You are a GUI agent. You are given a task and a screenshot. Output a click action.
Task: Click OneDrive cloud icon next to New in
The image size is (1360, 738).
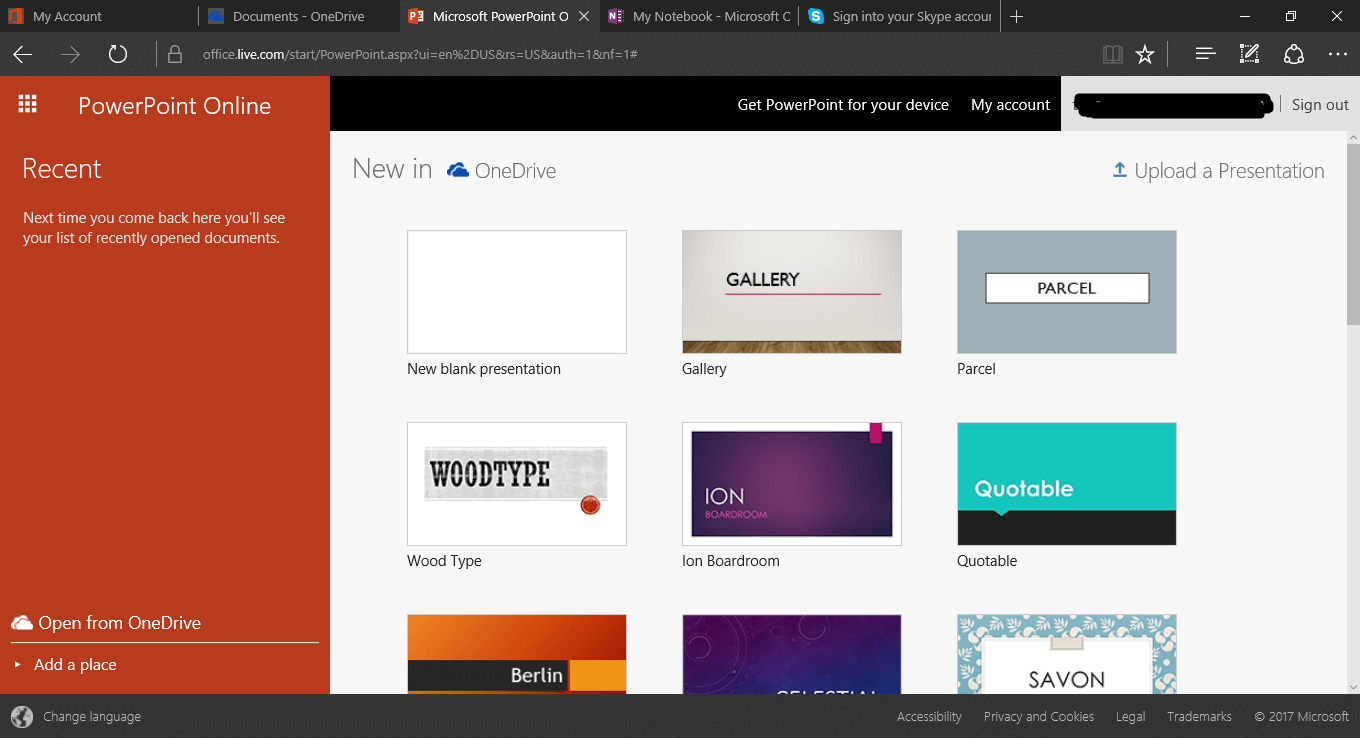point(458,170)
